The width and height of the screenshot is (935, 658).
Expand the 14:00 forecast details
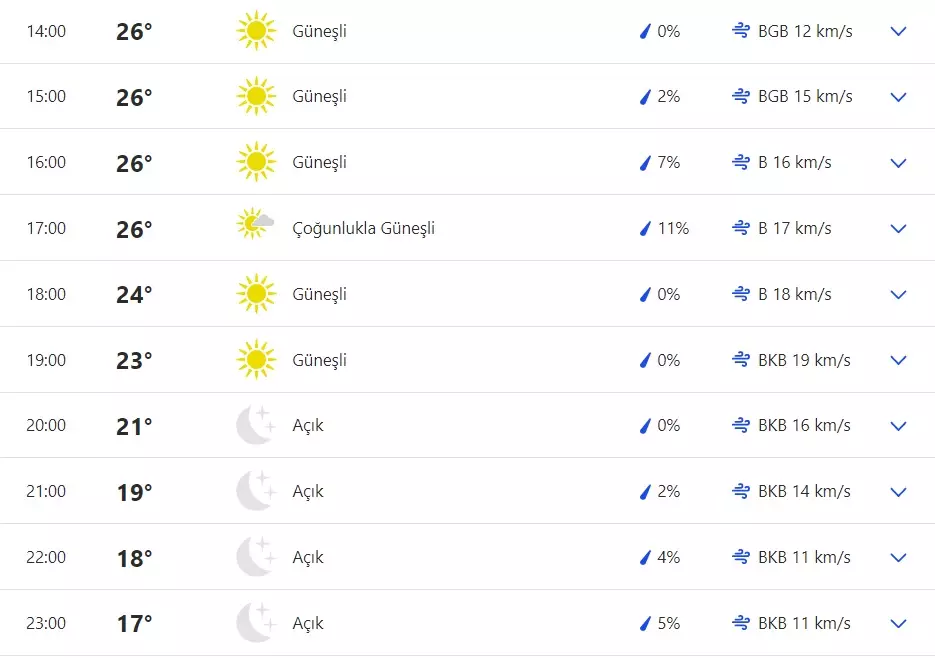pyautogui.click(x=898, y=31)
